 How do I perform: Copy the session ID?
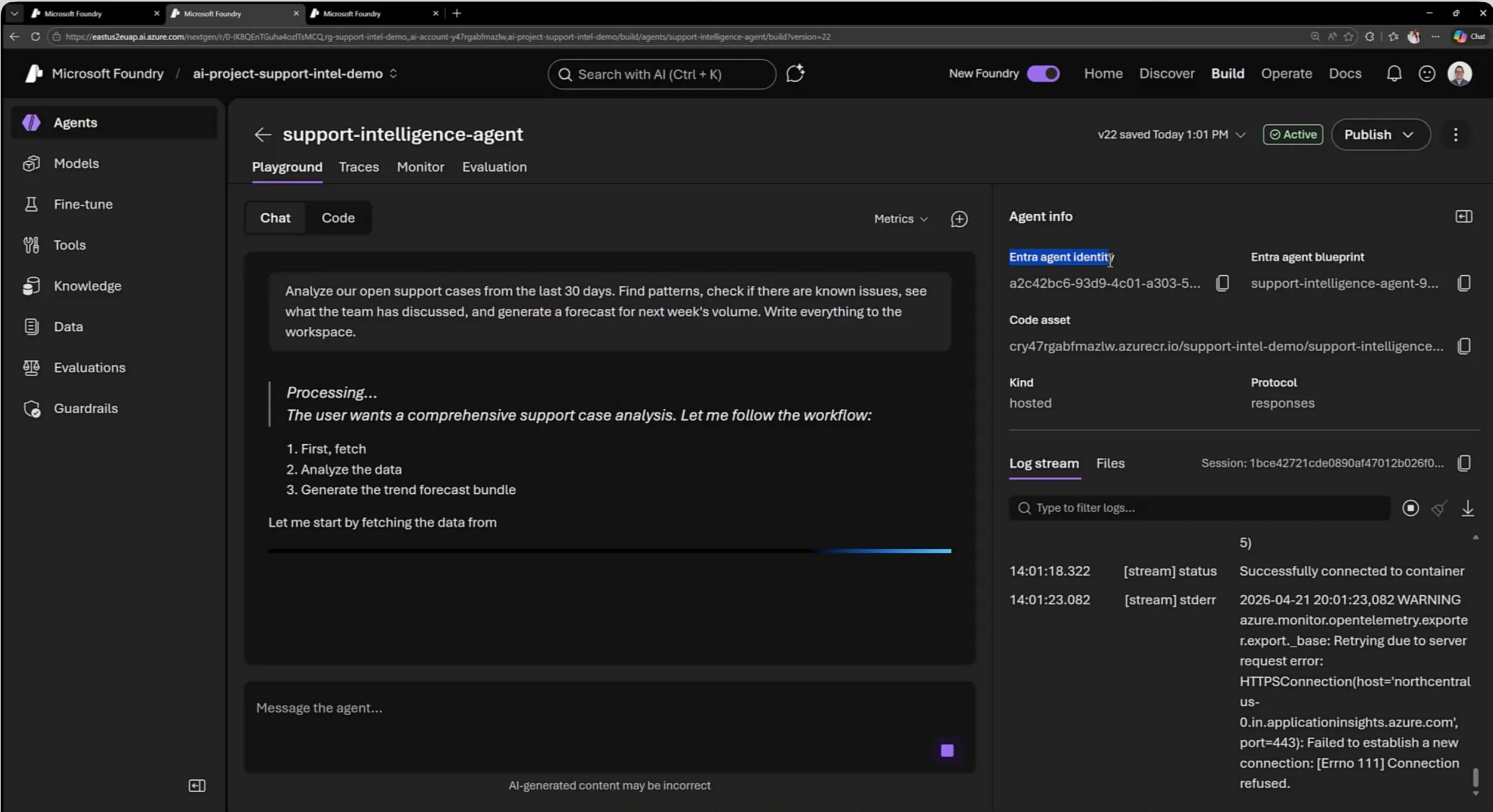[x=1464, y=463]
